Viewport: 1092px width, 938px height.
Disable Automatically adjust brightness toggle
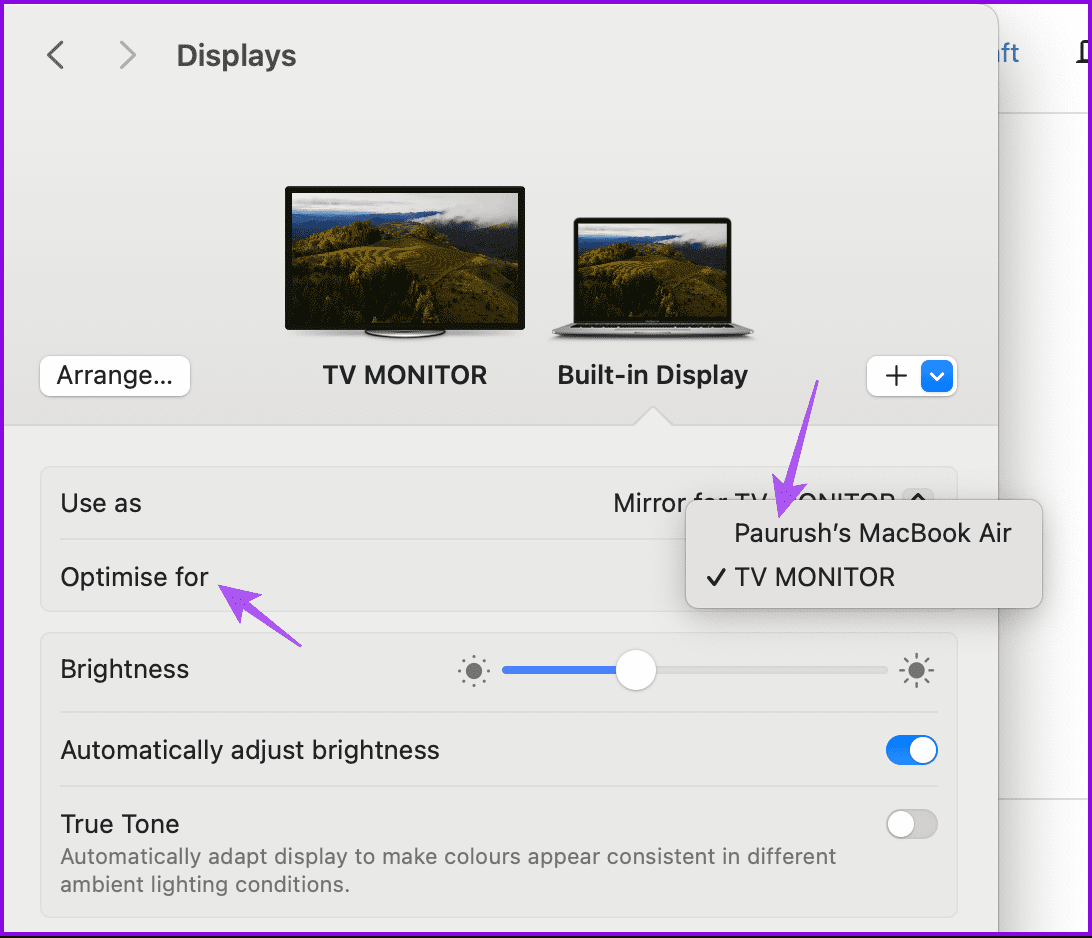(x=912, y=750)
